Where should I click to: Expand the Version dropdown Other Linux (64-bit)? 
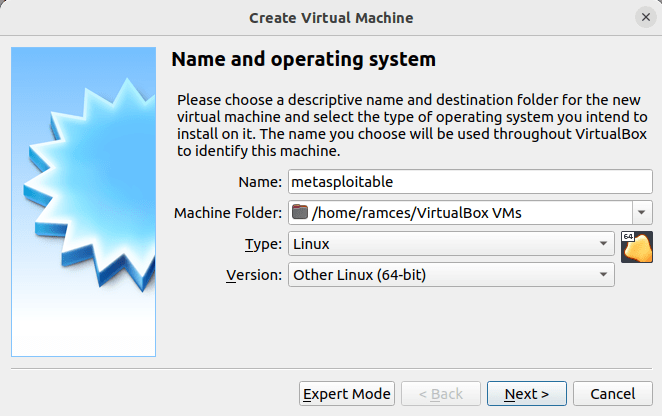[x=451, y=275]
